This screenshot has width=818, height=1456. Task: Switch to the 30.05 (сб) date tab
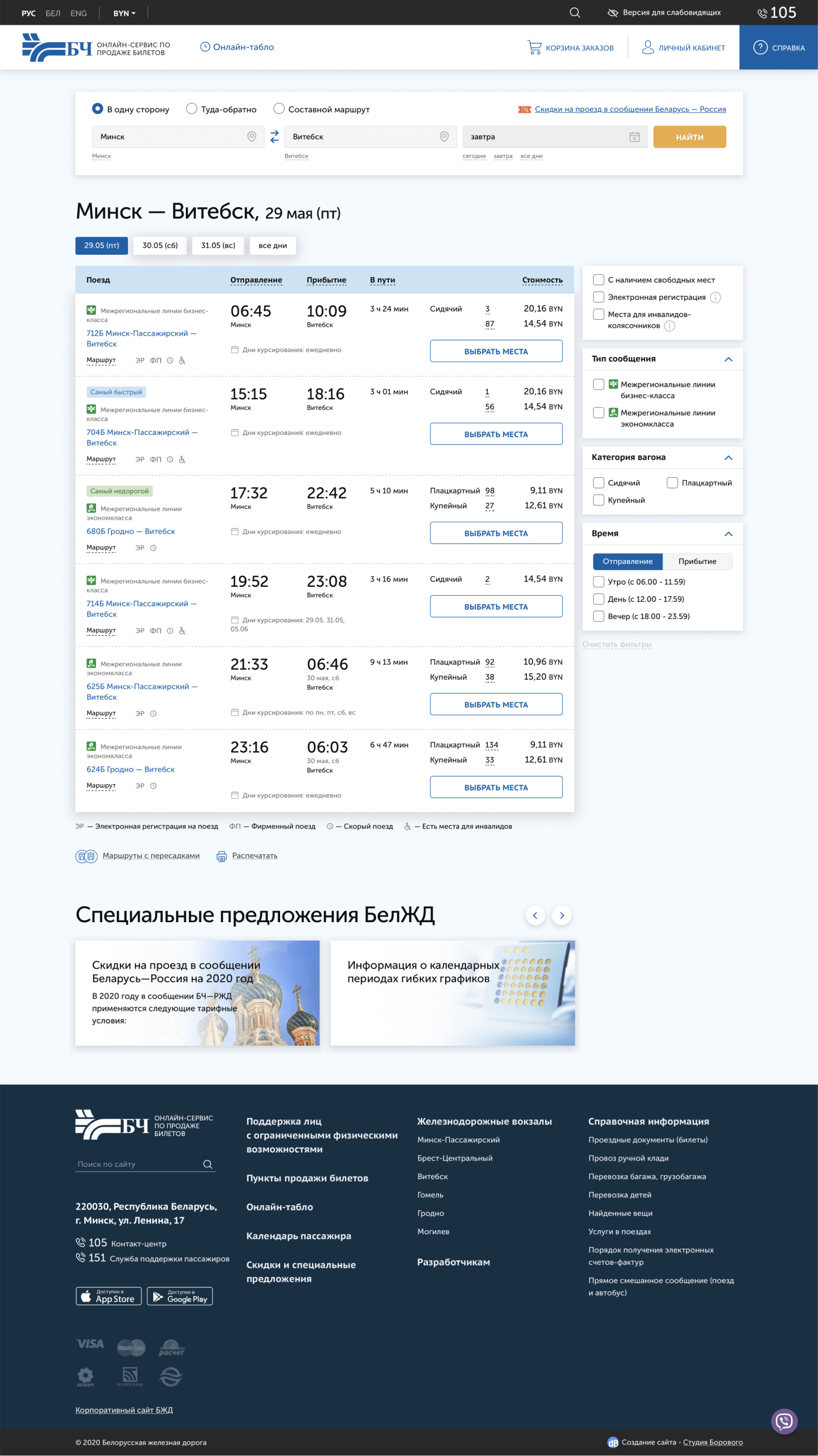[160, 245]
